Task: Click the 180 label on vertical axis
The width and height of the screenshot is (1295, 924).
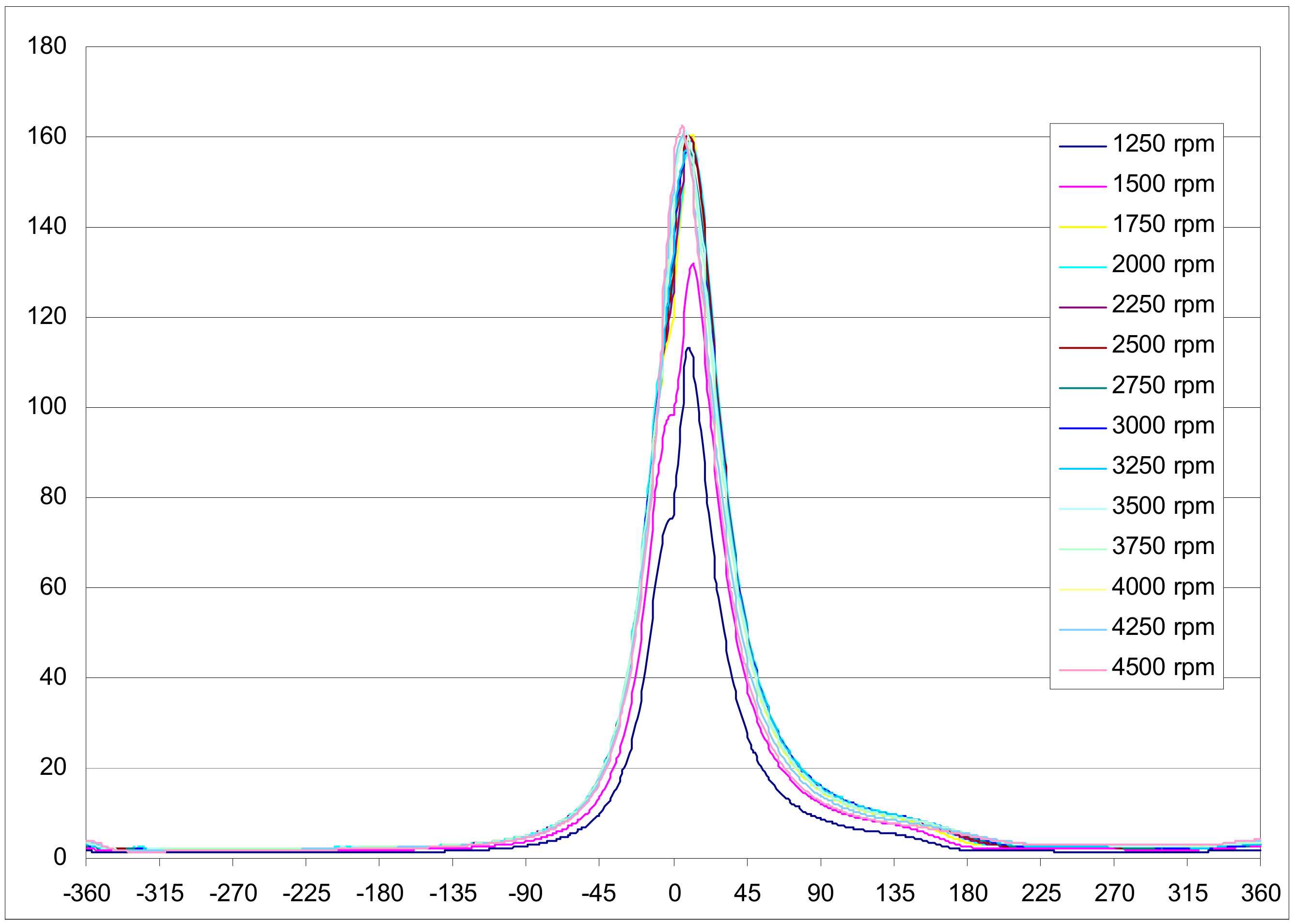Action: pyautogui.click(x=47, y=46)
